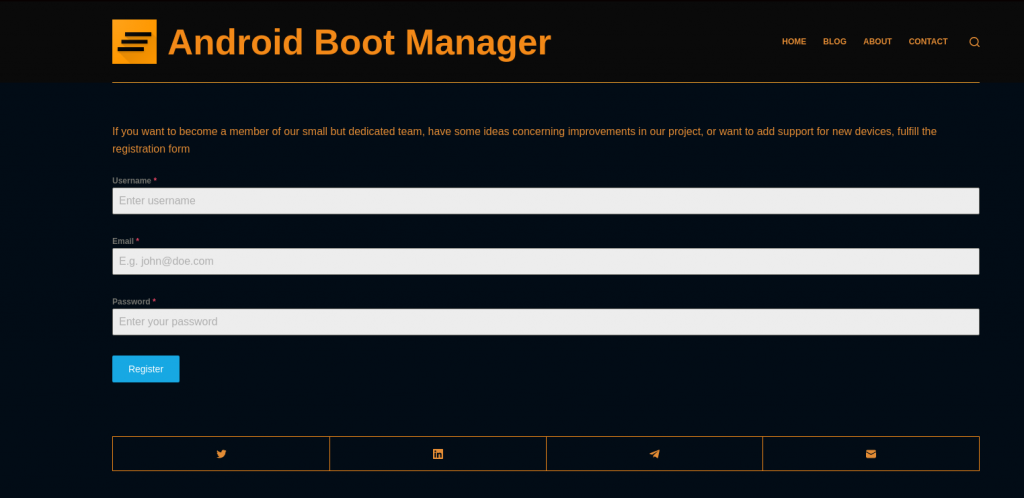Click the Register button
This screenshot has width=1024, height=498.
click(x=146, y=369)
